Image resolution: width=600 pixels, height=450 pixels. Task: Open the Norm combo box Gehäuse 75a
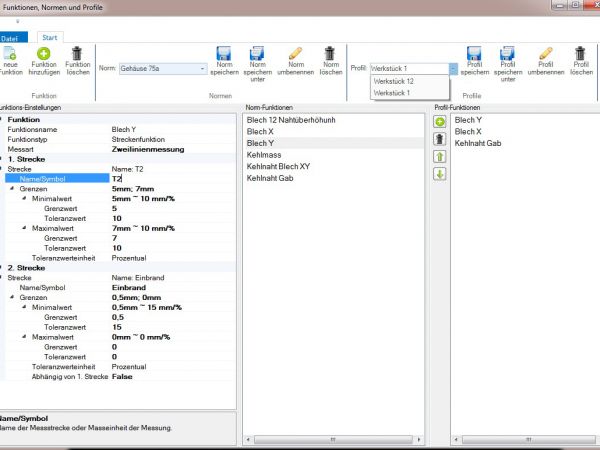163,69
